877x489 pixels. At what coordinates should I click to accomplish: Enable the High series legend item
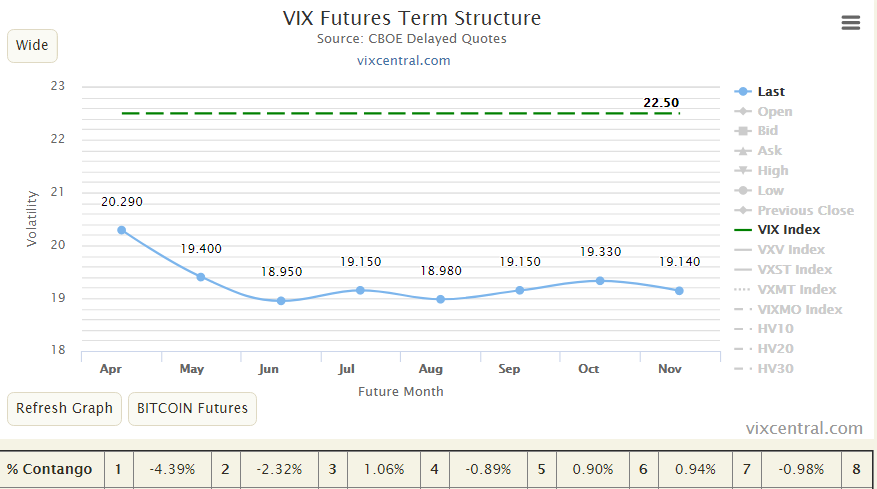tap(772, 171)
